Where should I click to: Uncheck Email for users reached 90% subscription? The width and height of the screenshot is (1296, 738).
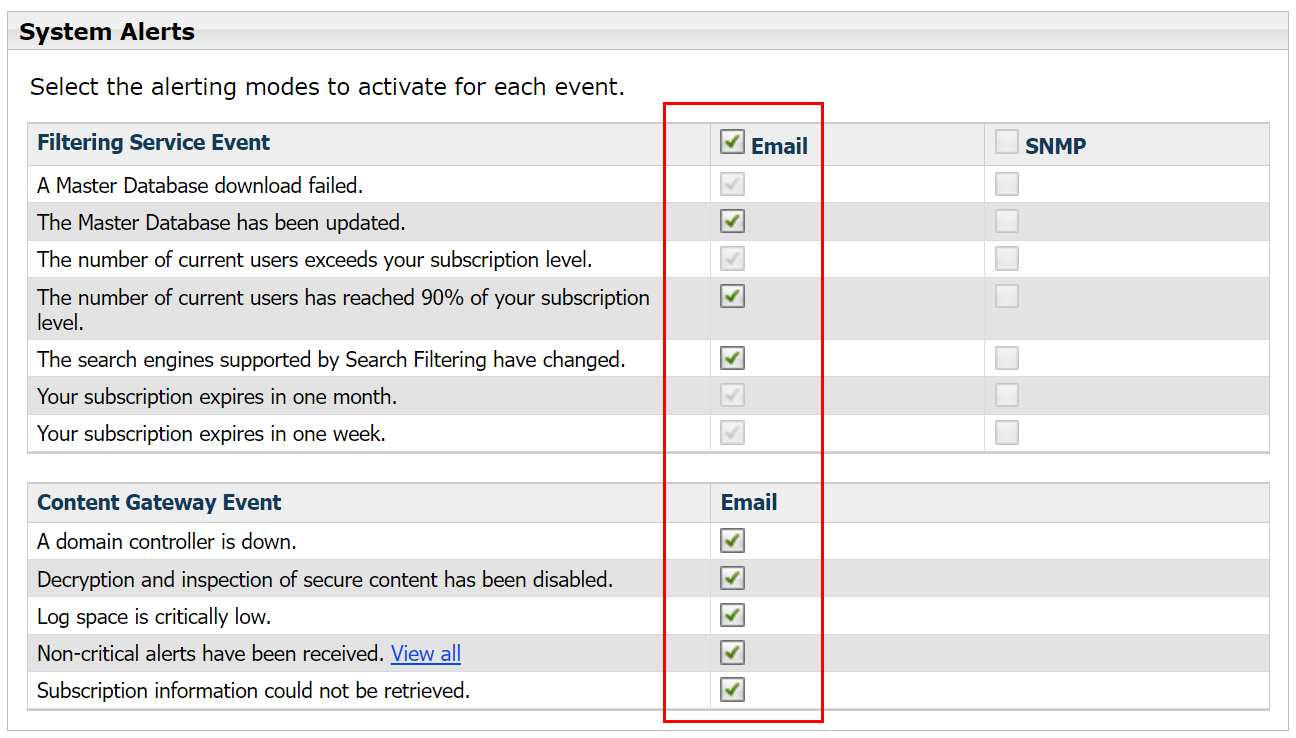[732, 296]
